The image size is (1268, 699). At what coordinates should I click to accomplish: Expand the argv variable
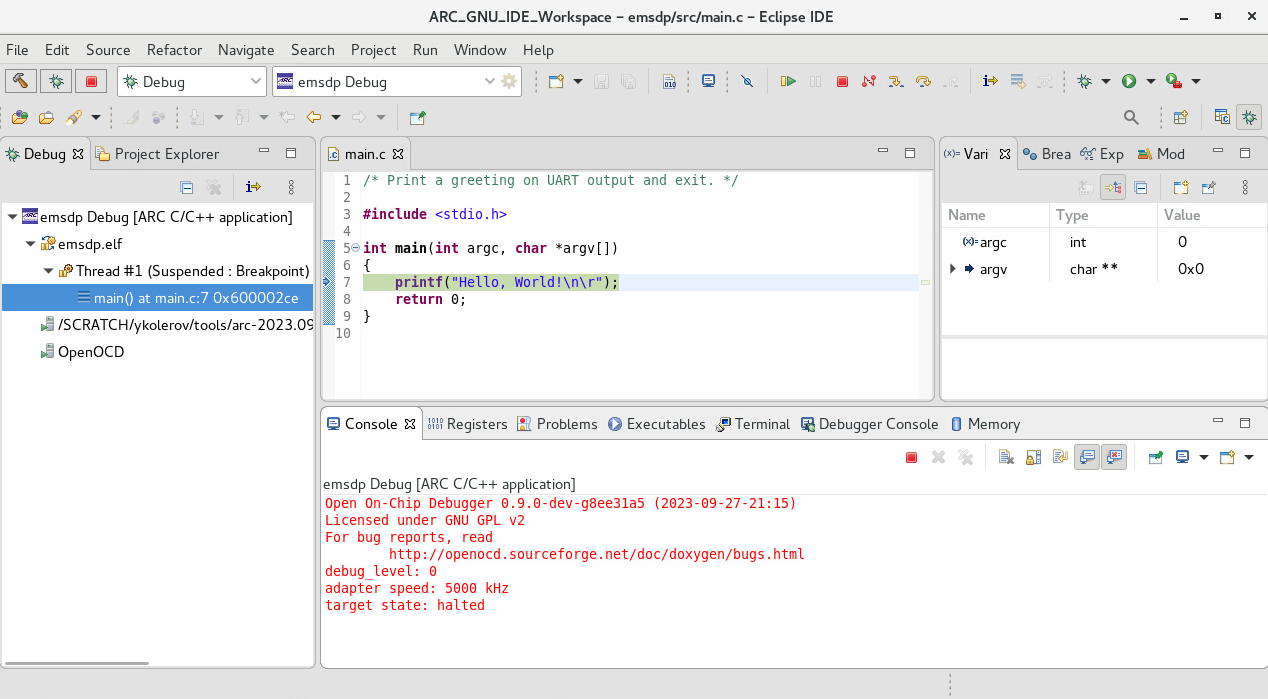click(x=951, y=268)
